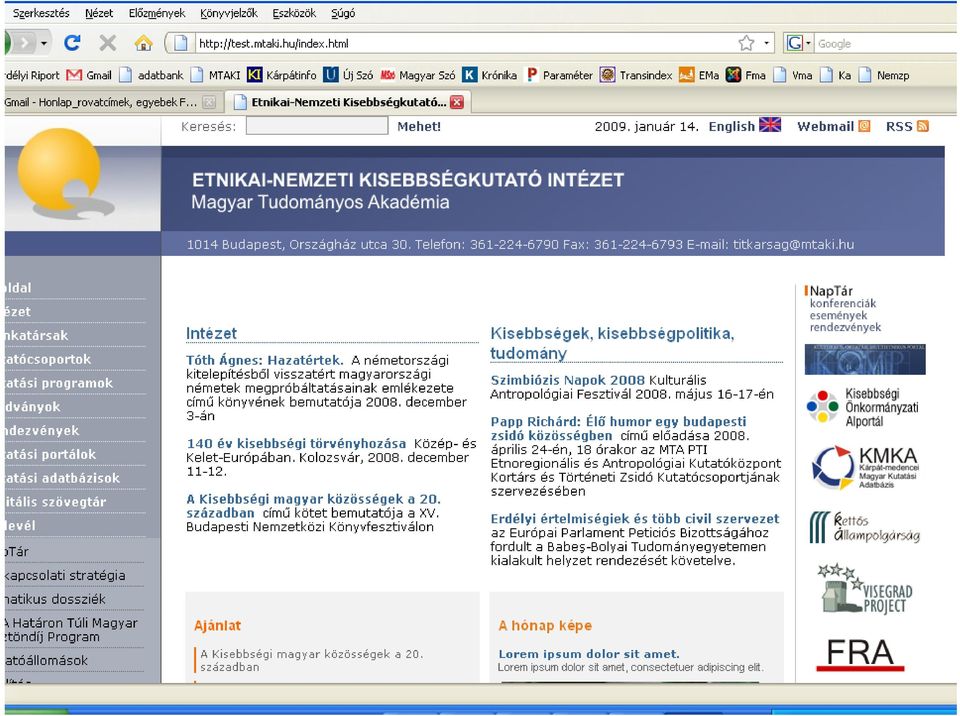Open the Könyvjelzők menu

(x=229, y=13)
